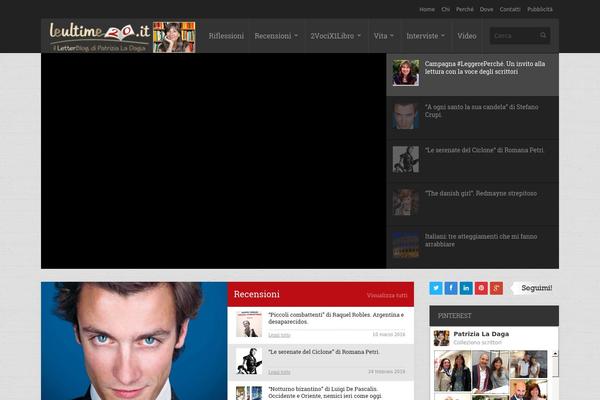Click the Seguimi! label
This screenshot has height=400, width=600.
[536, 288]
